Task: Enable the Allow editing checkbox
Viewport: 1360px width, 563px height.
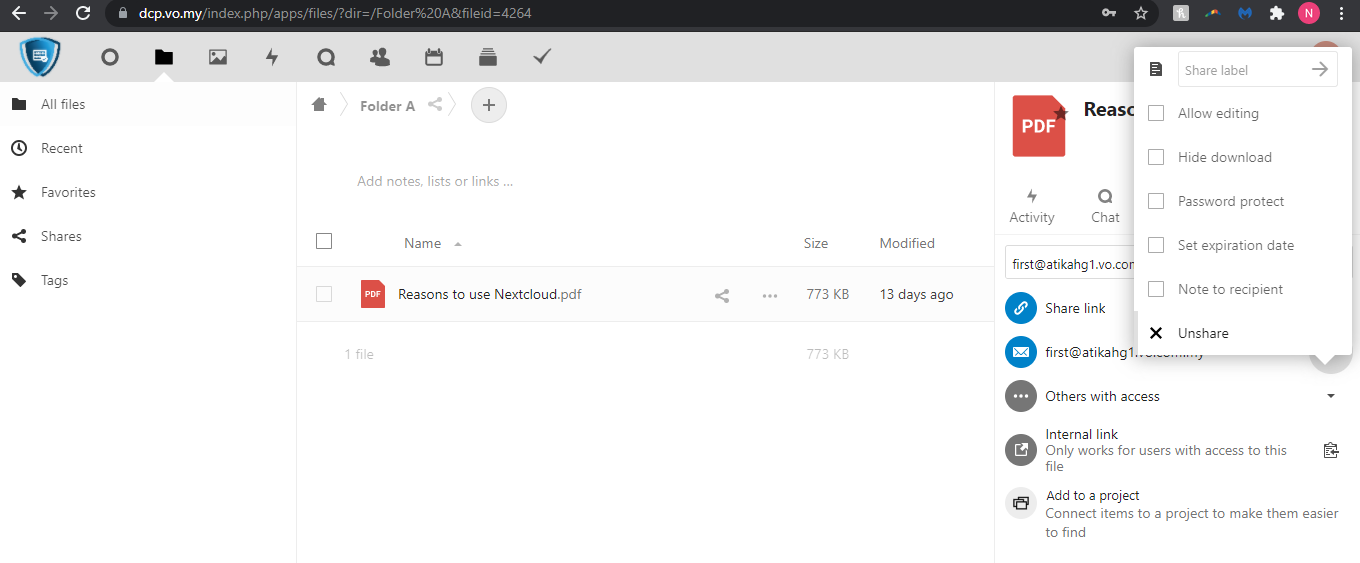Action: (1156, 113)
